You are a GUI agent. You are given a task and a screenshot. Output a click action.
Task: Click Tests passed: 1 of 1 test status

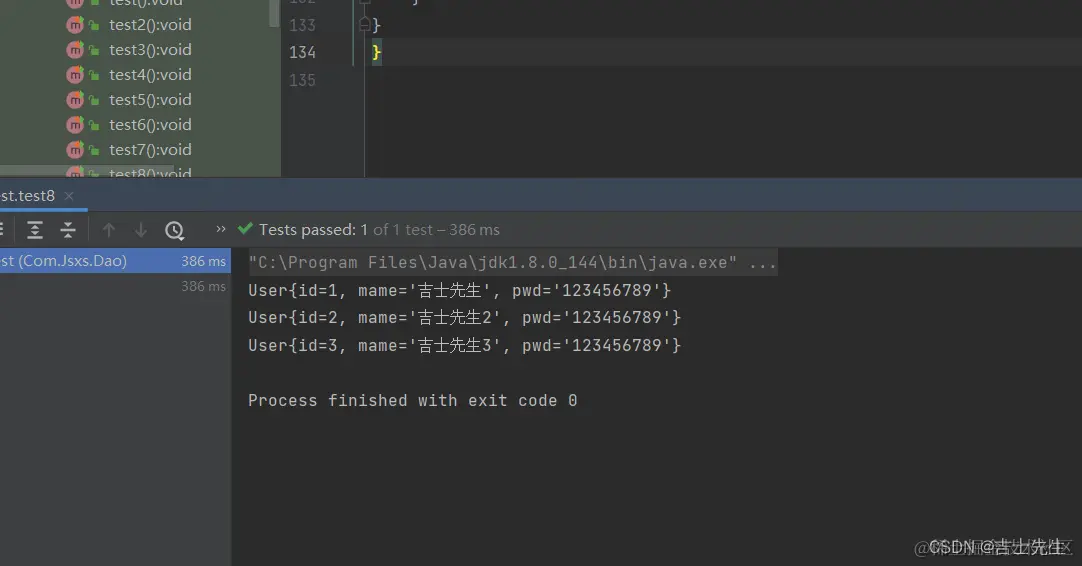(x=379, y=230)
